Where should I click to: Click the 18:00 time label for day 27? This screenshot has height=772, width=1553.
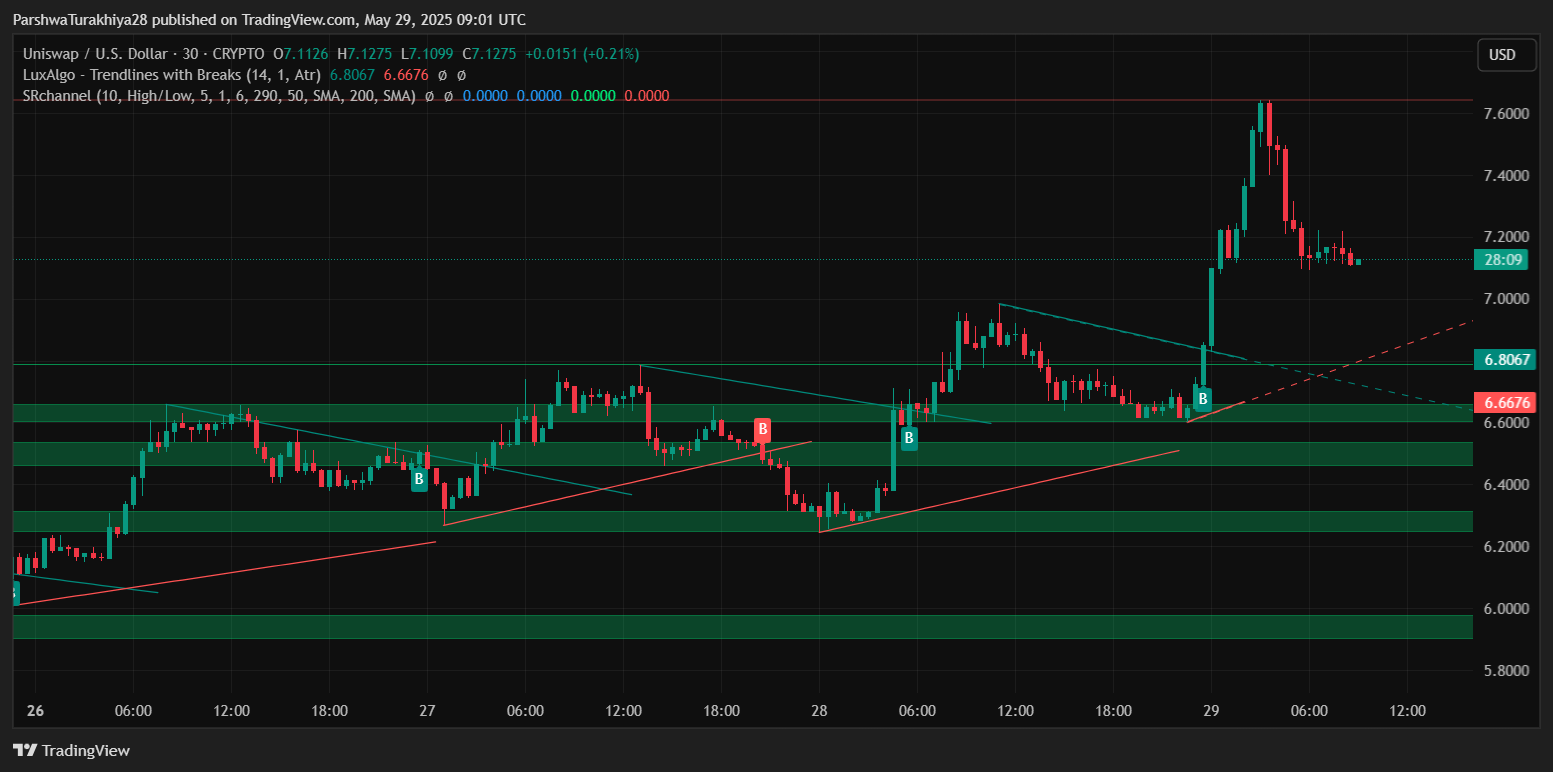coord(722,711)
